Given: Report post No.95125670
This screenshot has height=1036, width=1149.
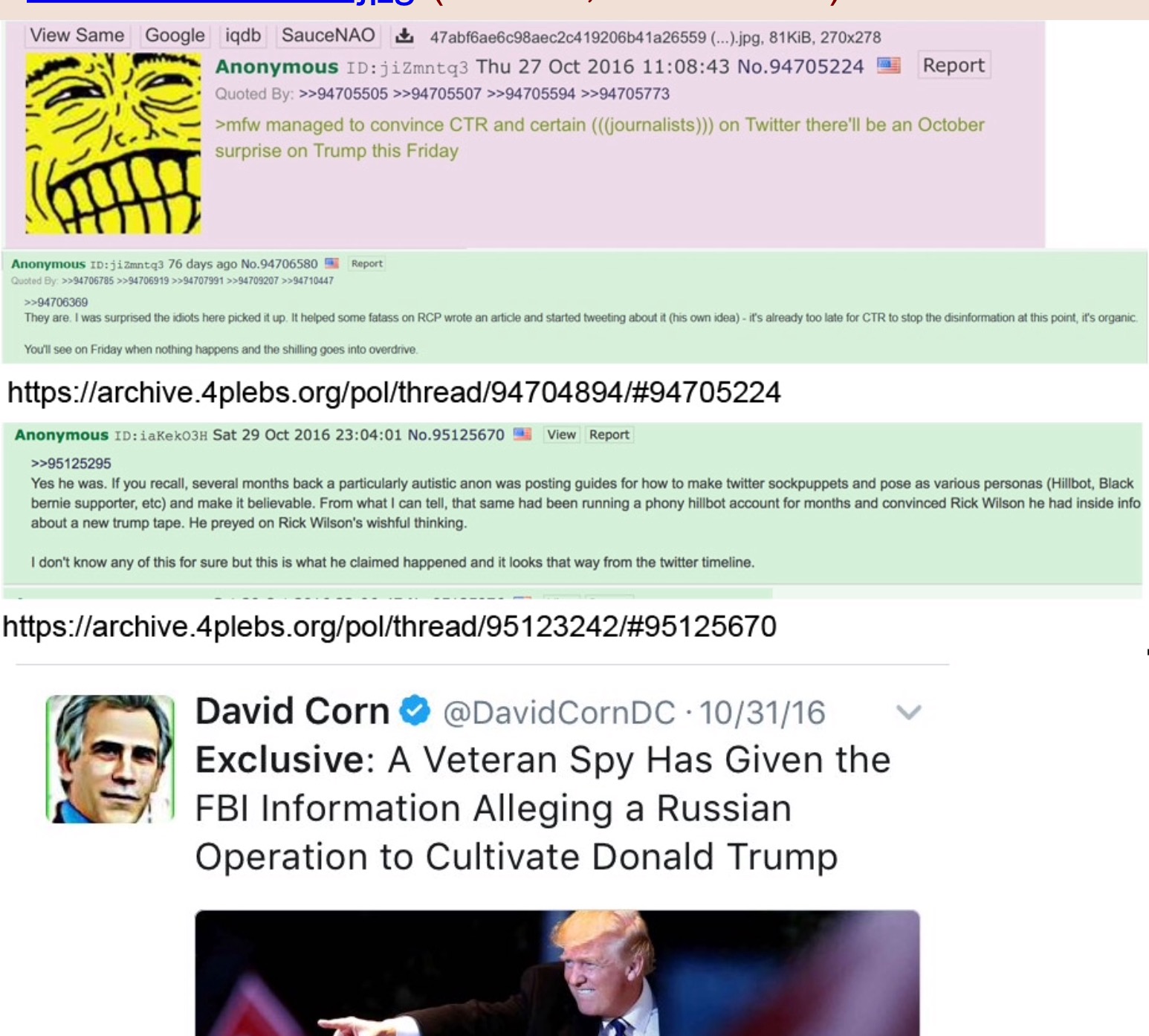Looking at the screenshot, I should pyautogui.click(x=609, y=435).
